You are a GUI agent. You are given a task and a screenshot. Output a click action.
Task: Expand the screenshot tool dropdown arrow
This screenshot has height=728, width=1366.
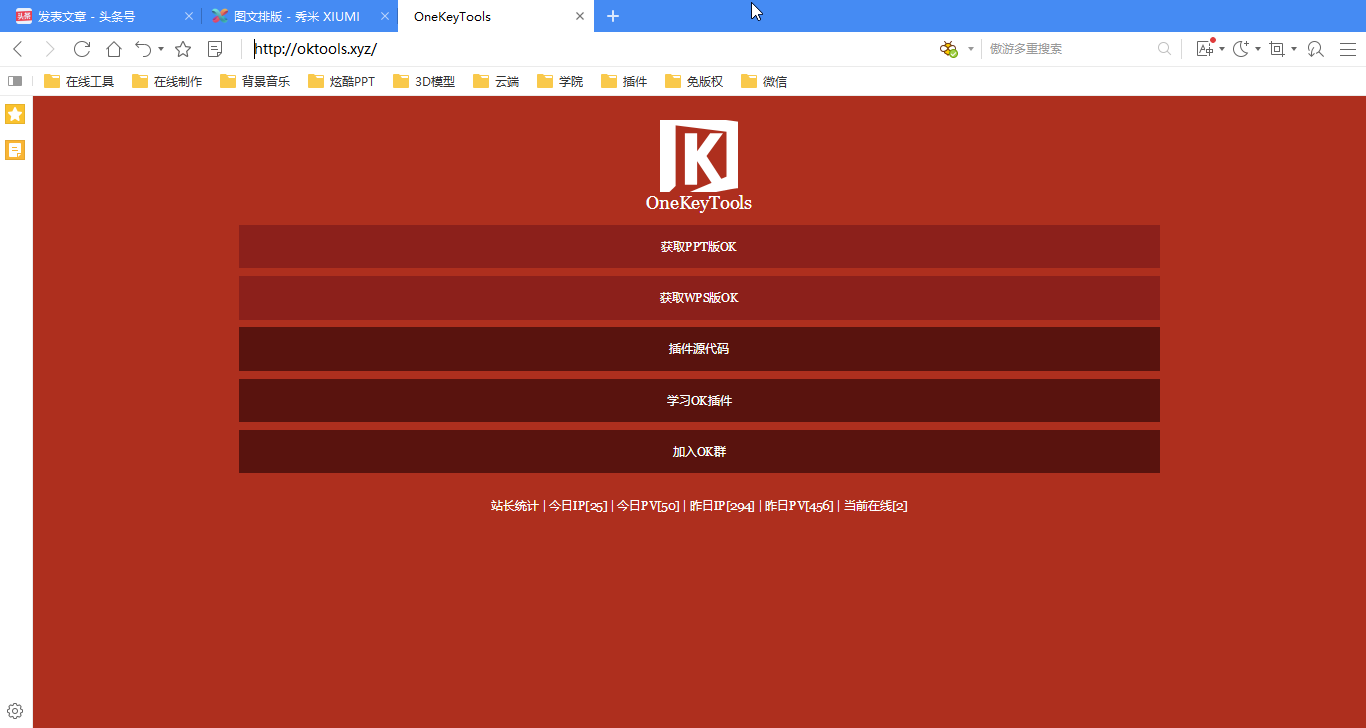coord(1294,49)
